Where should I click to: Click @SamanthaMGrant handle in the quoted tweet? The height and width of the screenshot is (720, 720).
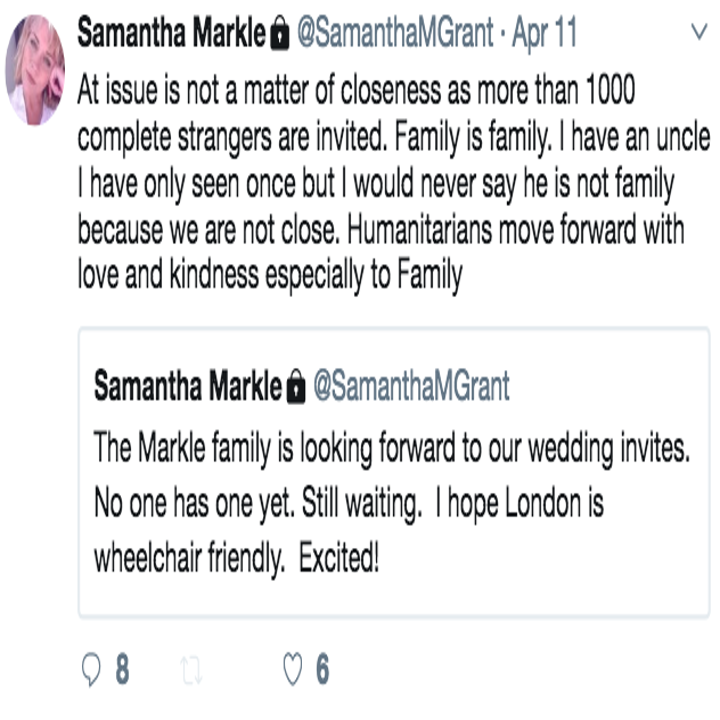(x=412, y=386)
